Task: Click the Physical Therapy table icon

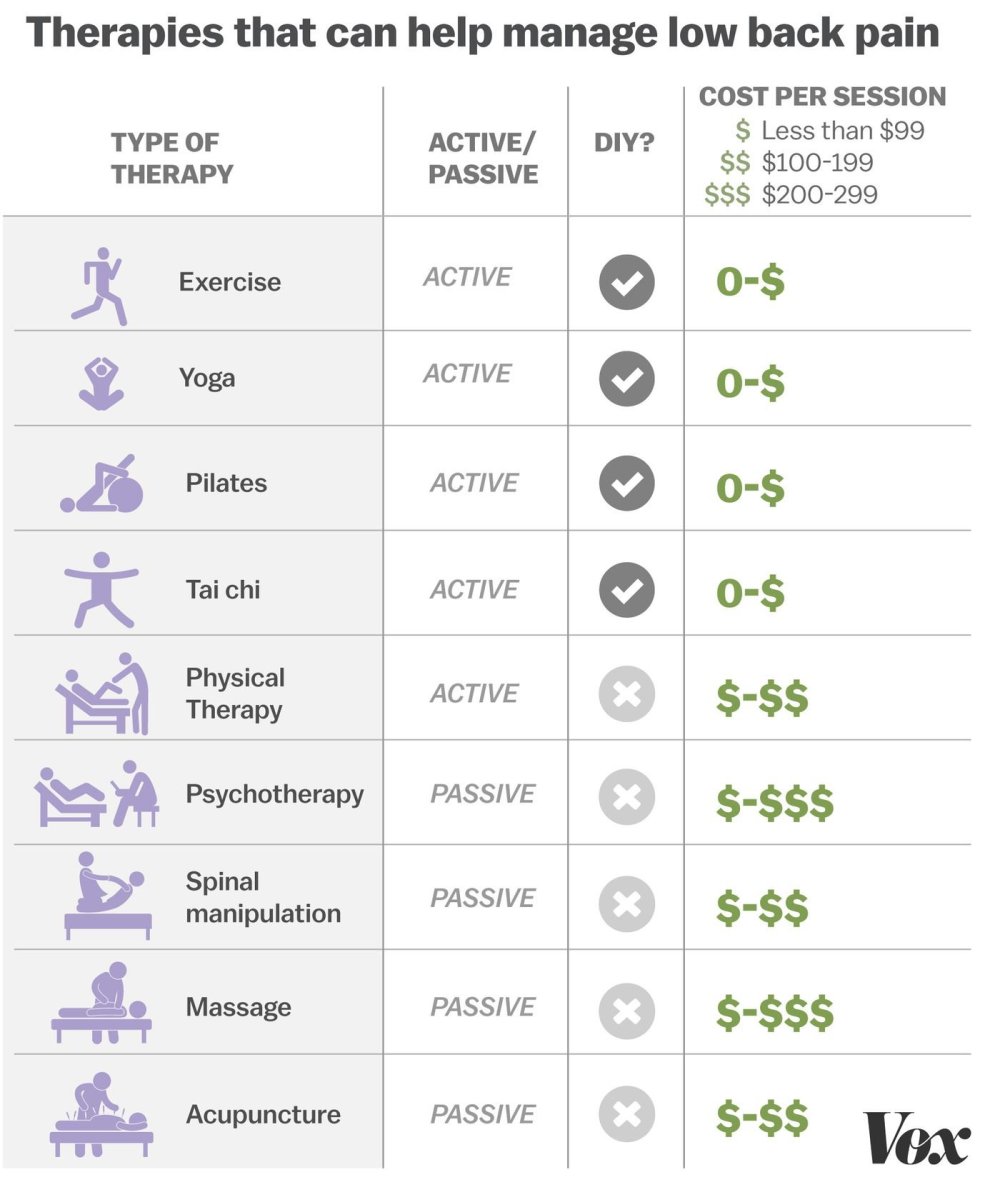Action: tap(102, 694)
